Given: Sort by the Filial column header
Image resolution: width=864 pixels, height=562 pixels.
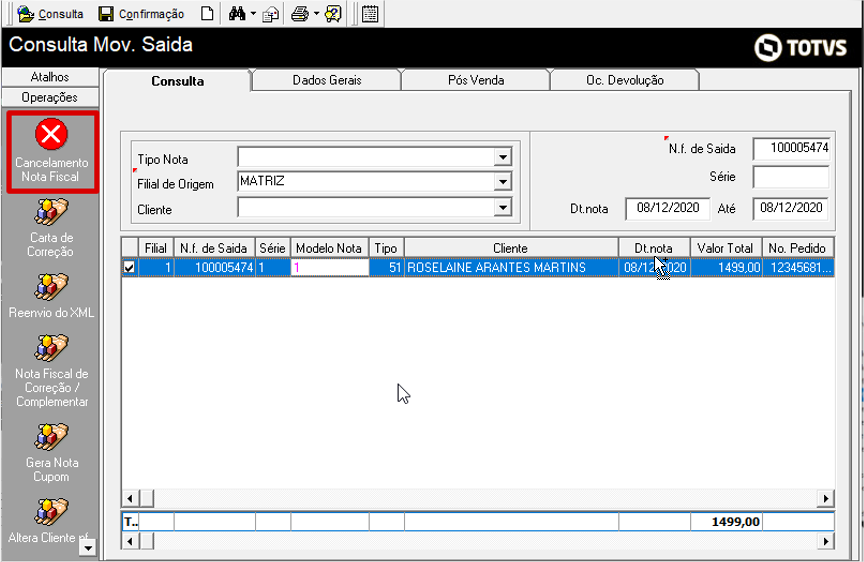Looking at the screenshot, I should (x=156, y=248).
